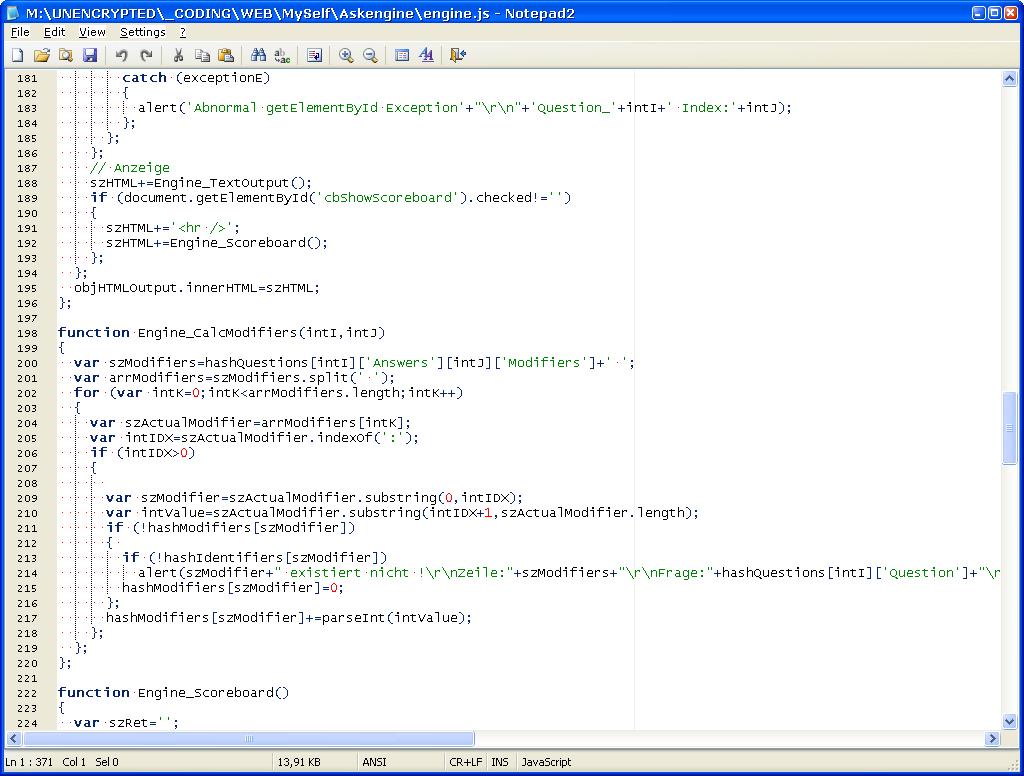The width and height of the screenshot is (1024, 776).
Task: Click the '// Anzeige' comment
Action: point(130,168)
